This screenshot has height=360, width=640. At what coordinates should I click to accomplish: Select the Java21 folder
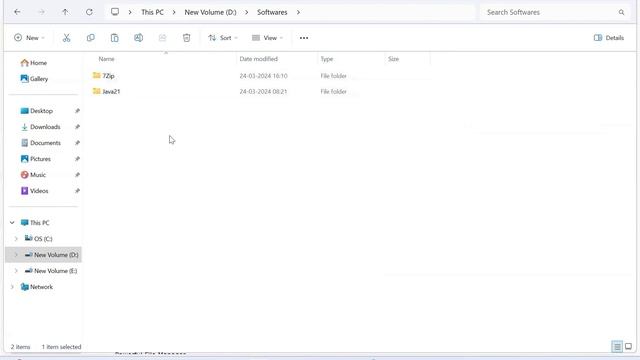pyautogui.click(x=111, y=91)
